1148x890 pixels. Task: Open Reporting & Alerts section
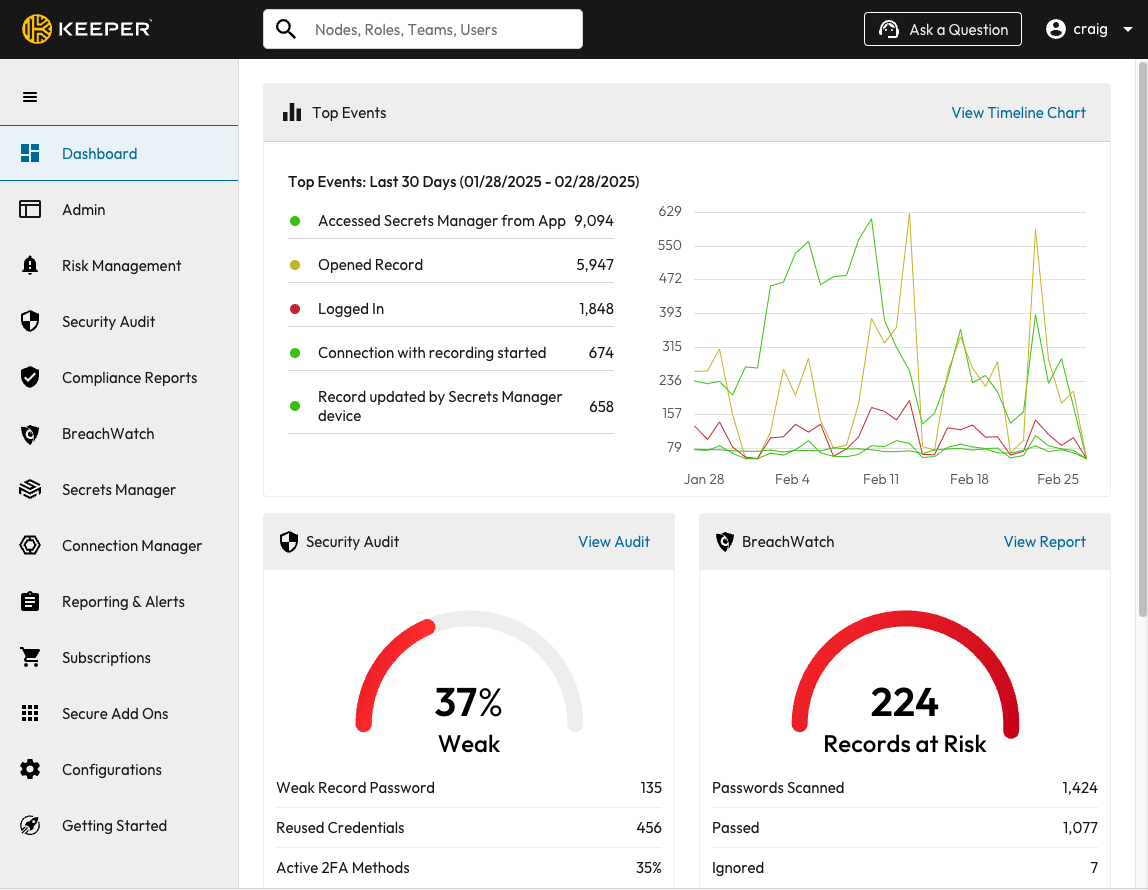(123, 602)
